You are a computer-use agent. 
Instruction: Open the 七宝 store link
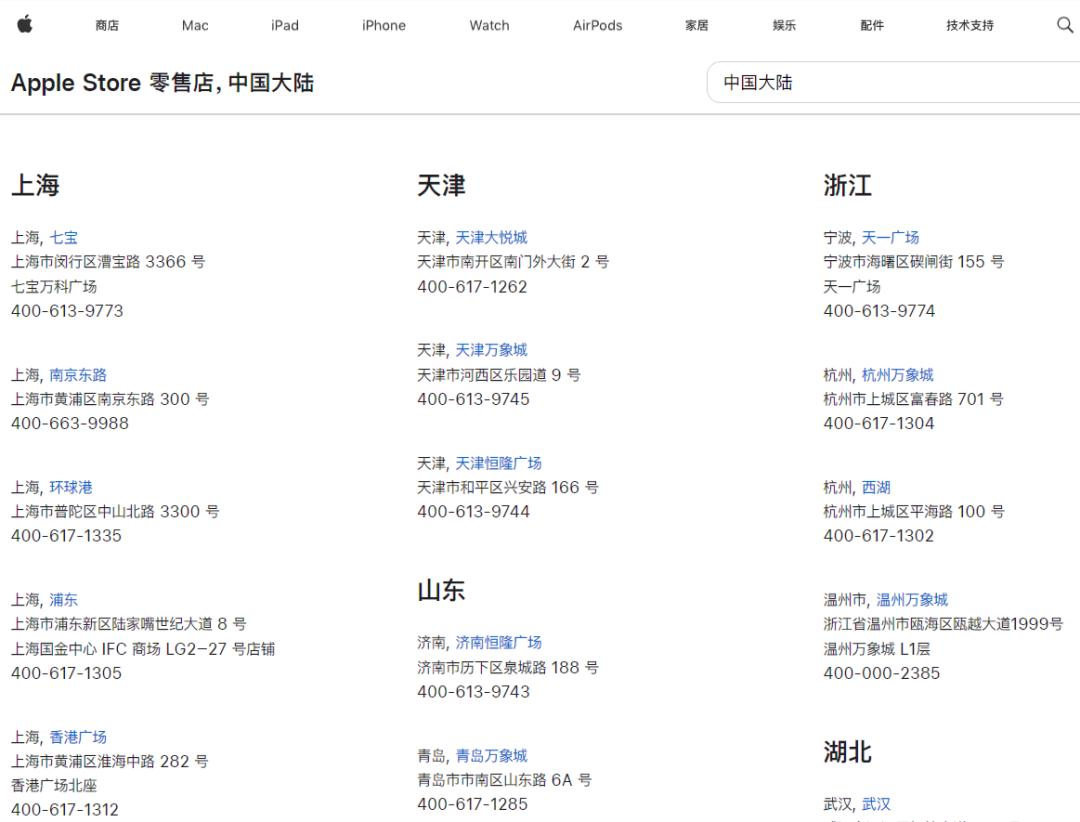[64, 238]
